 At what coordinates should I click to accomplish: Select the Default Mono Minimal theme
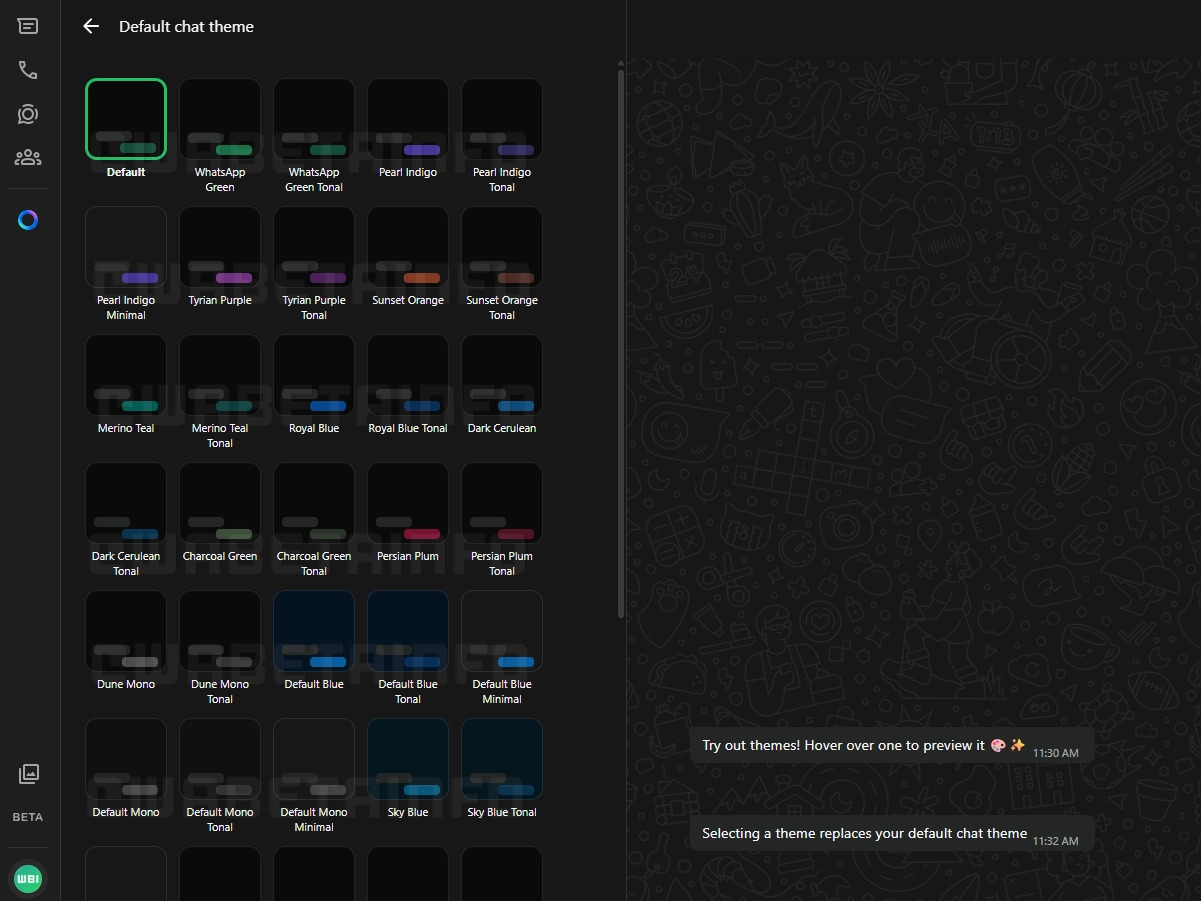[x=314, y=759]
